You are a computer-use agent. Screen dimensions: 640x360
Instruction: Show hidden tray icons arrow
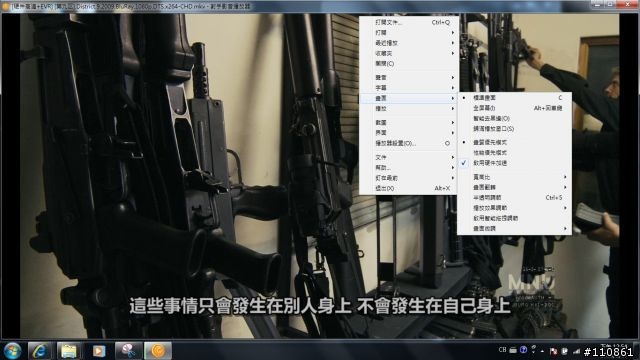[542, 351]
